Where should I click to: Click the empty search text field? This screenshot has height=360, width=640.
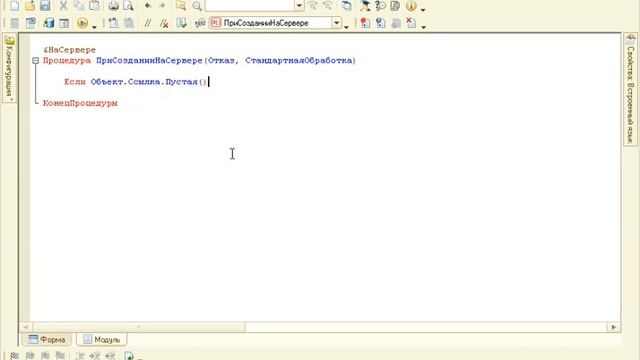[249, 6]
